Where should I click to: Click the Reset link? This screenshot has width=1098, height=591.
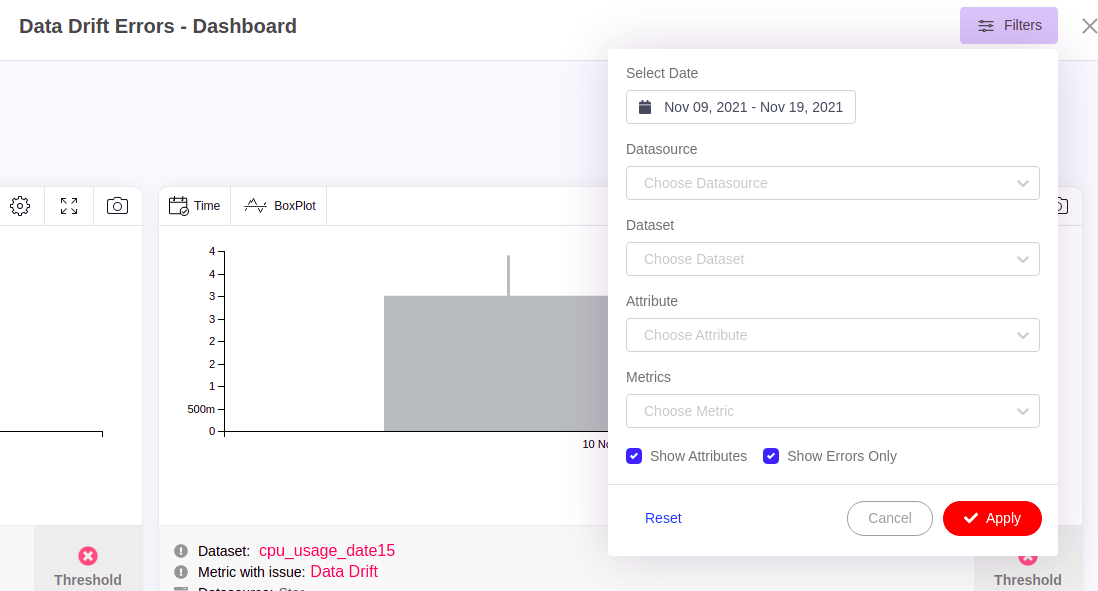(663, 518)
